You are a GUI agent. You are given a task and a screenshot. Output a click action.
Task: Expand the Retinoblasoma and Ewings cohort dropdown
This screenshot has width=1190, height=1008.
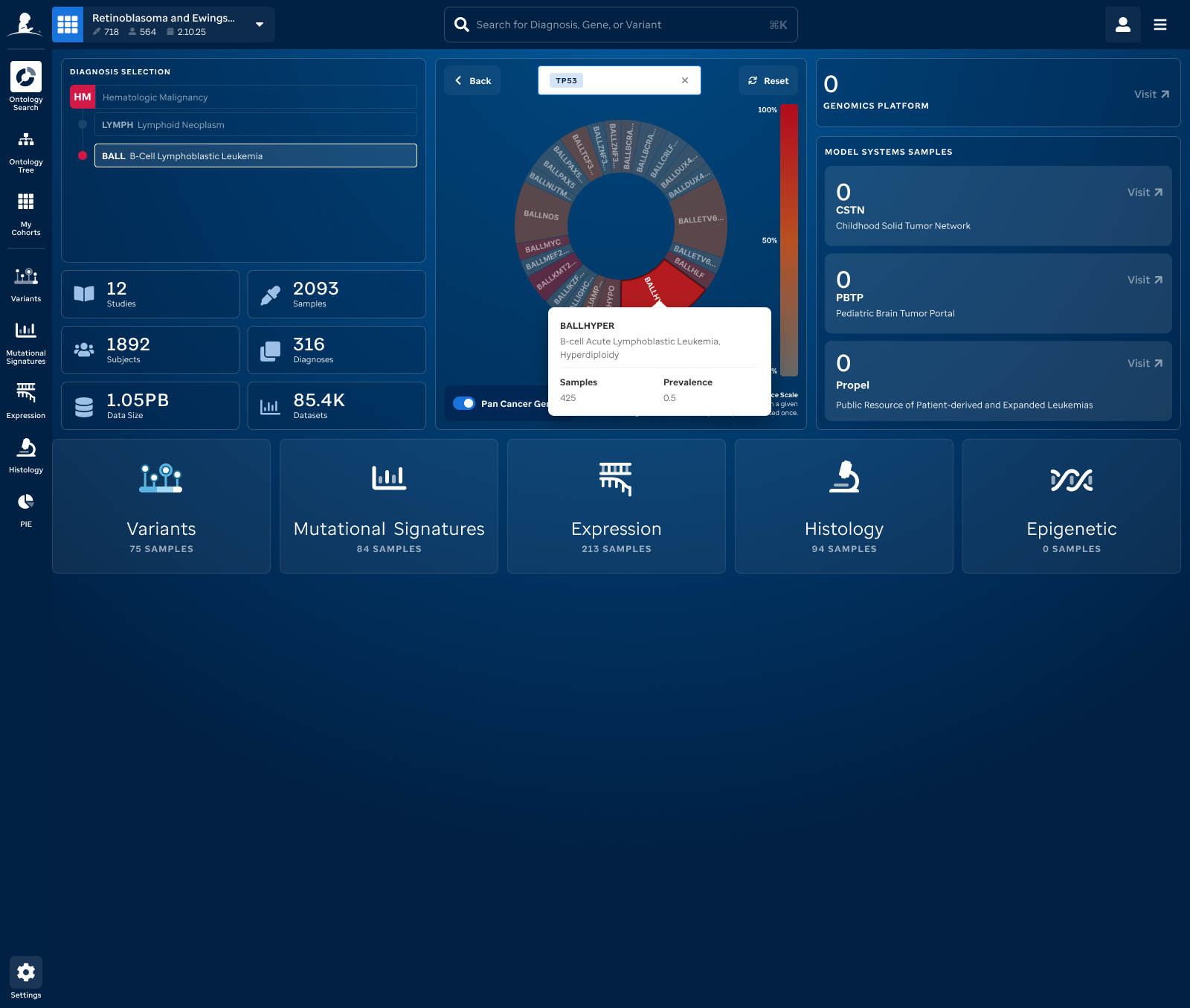(x=260, y=25)
